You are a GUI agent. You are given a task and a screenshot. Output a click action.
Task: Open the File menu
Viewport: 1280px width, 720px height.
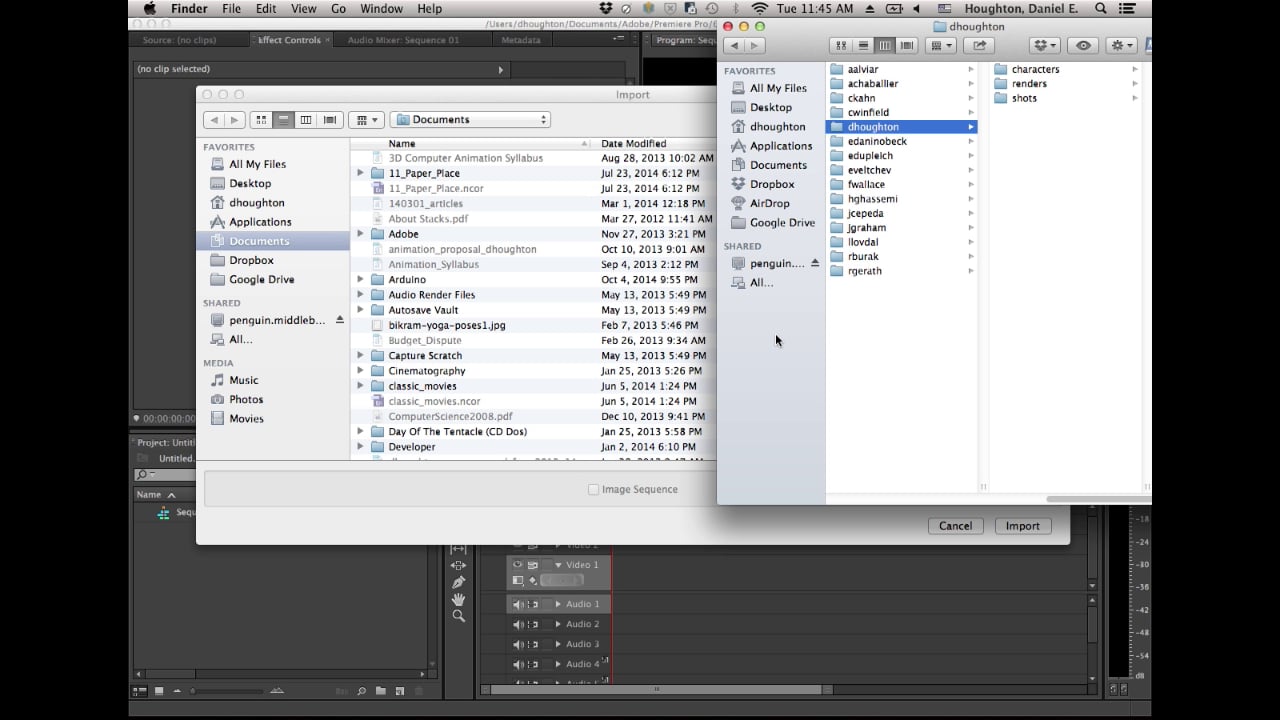click(x=231, y=9)
